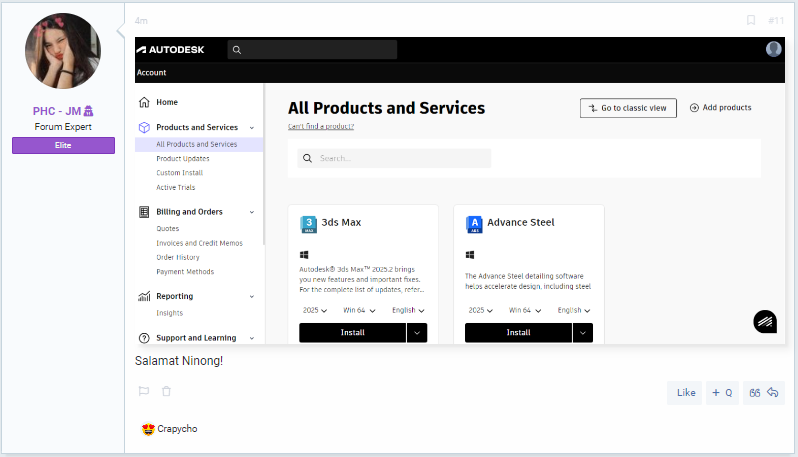Click the 3ds Max product icon
Image resolution: width=798 pixels, height=457 pixels.
(x=308, y=224)
